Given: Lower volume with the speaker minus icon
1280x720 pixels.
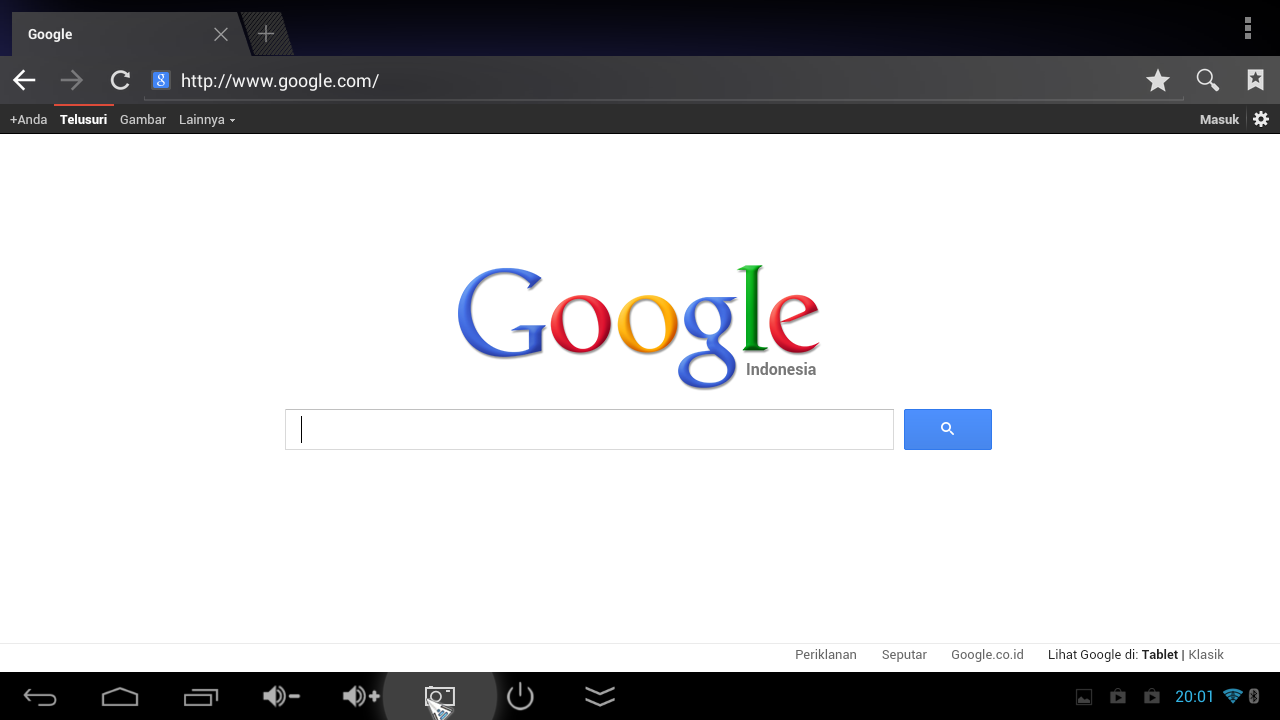Looking at the screenshot, I should click(x=281, y=696).
